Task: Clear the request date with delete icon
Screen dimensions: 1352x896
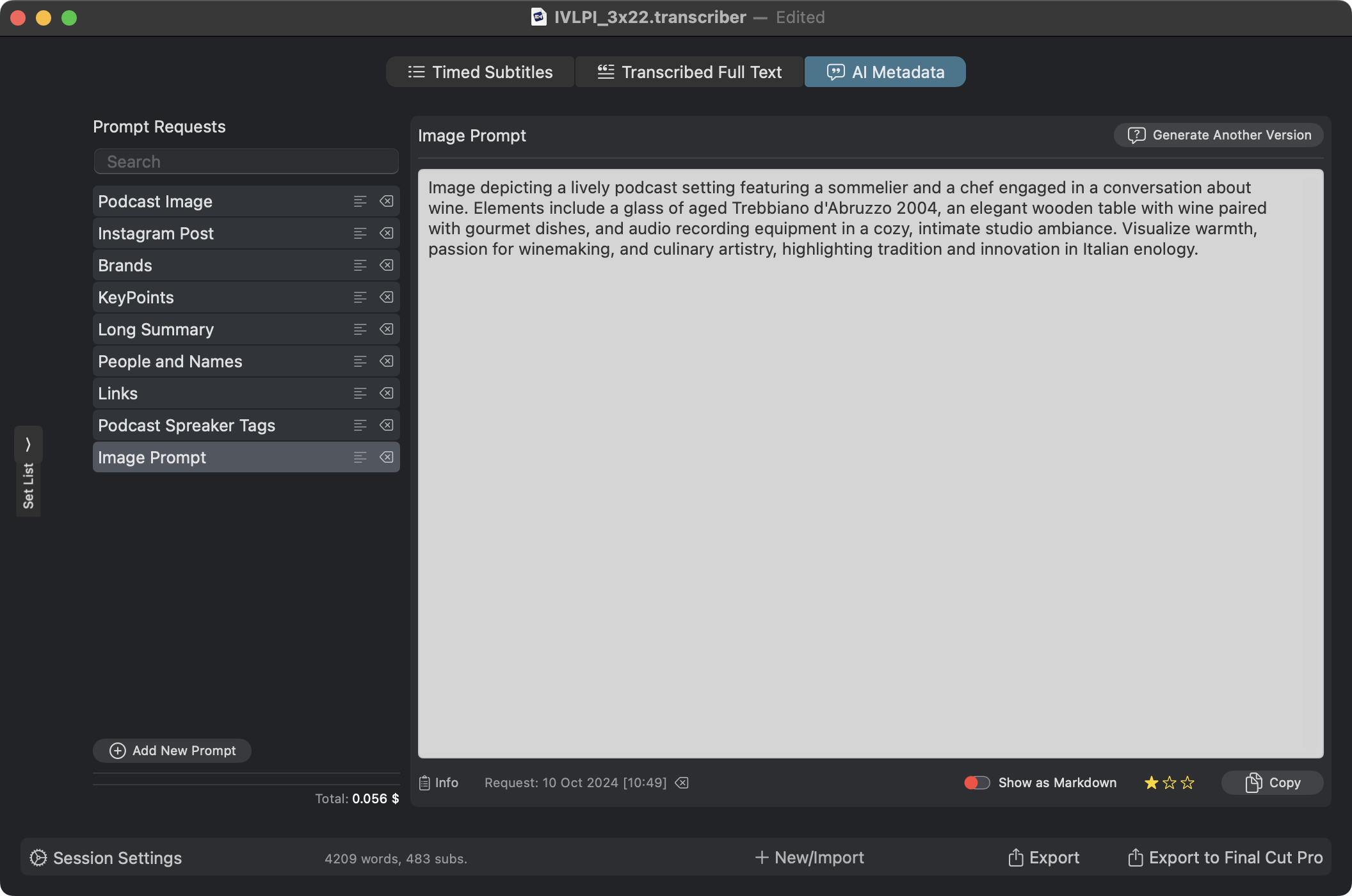Action: coord(682,783)
